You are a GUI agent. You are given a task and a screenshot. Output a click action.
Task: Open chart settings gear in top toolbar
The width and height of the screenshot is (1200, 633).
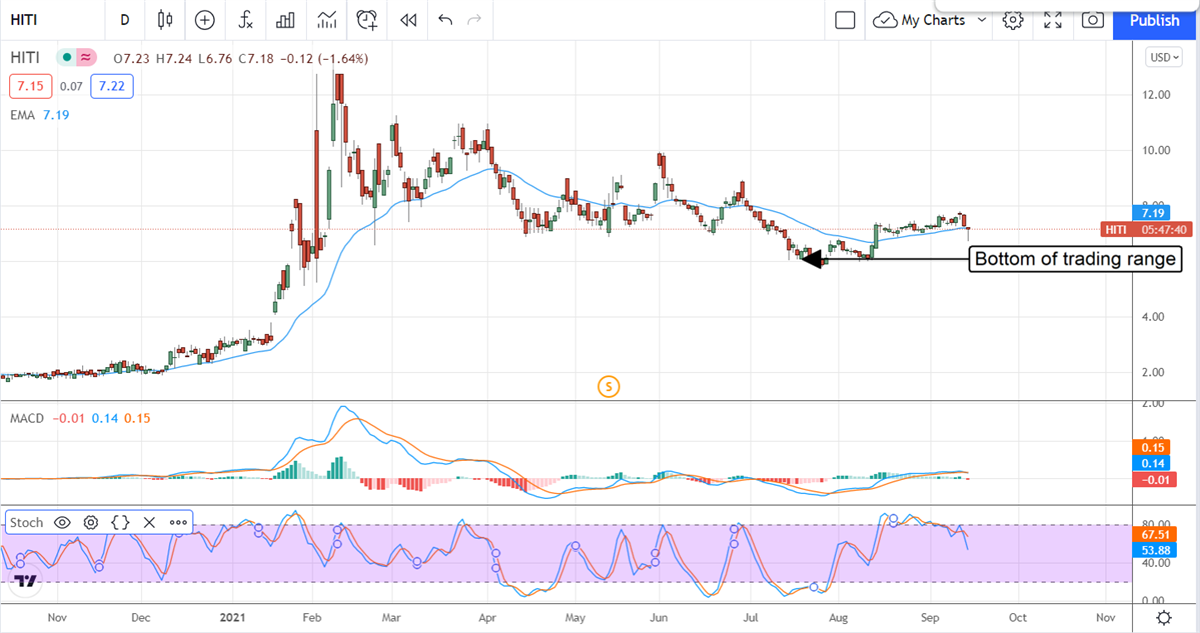click(x=1013, y=20)
